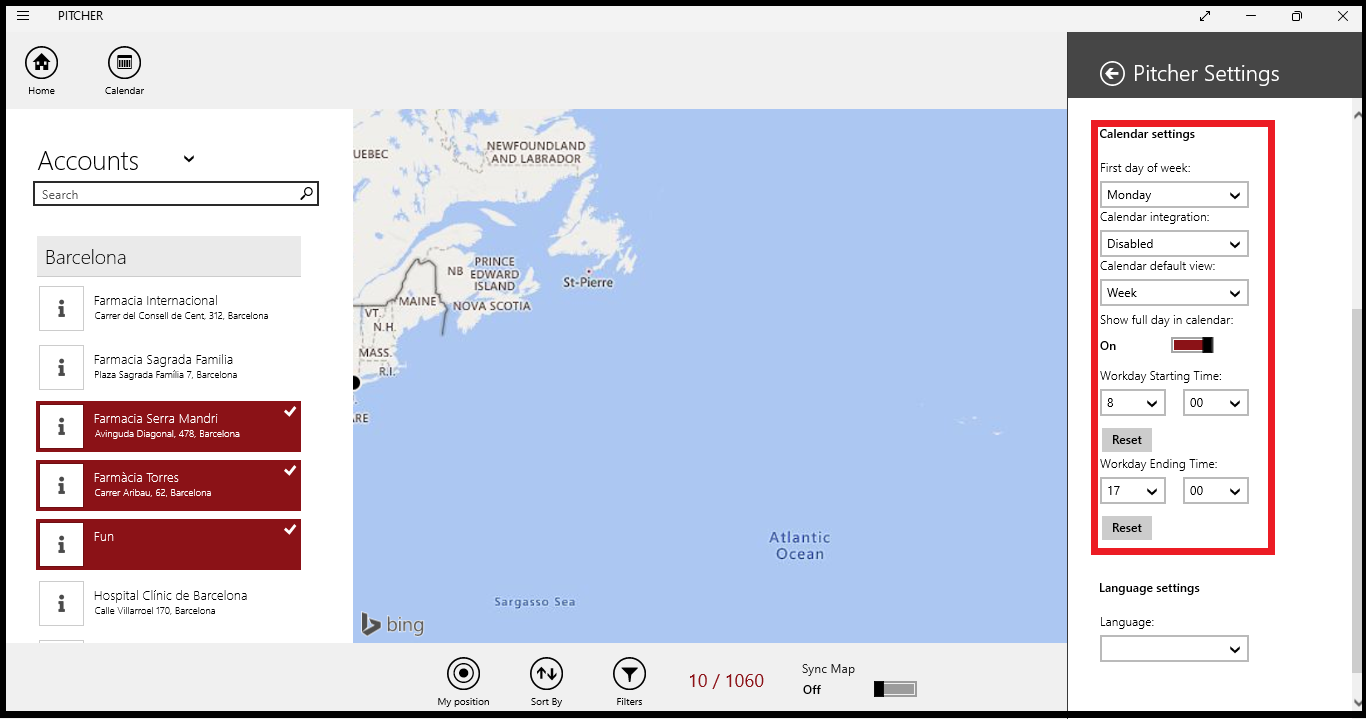Open the hamburger menu
The image size is (1366, 719).
22,15
